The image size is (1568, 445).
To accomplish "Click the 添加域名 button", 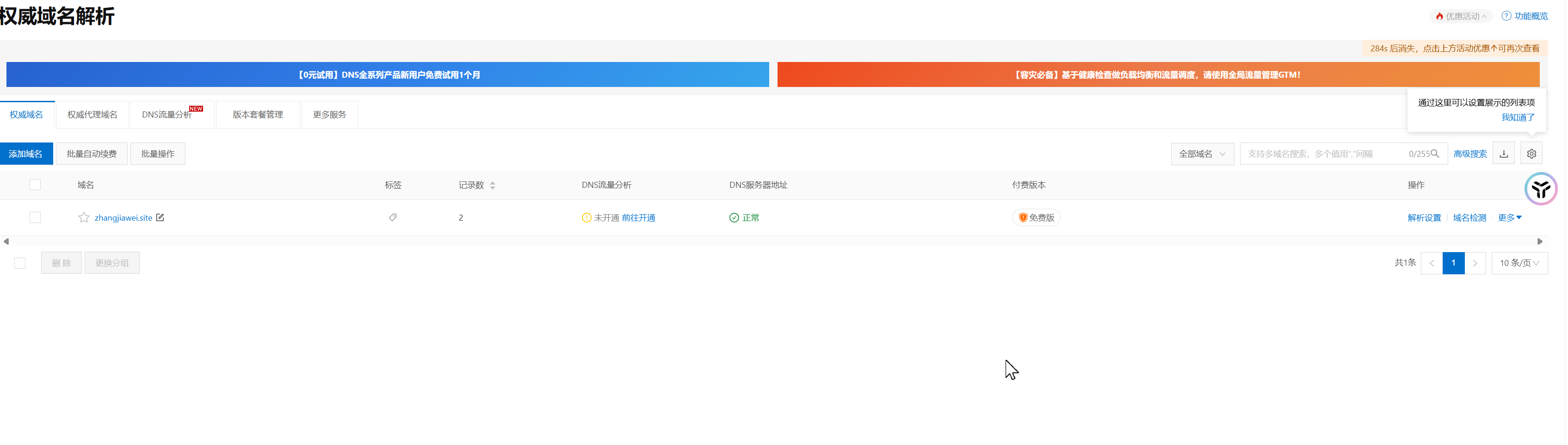I will point(26,154).
